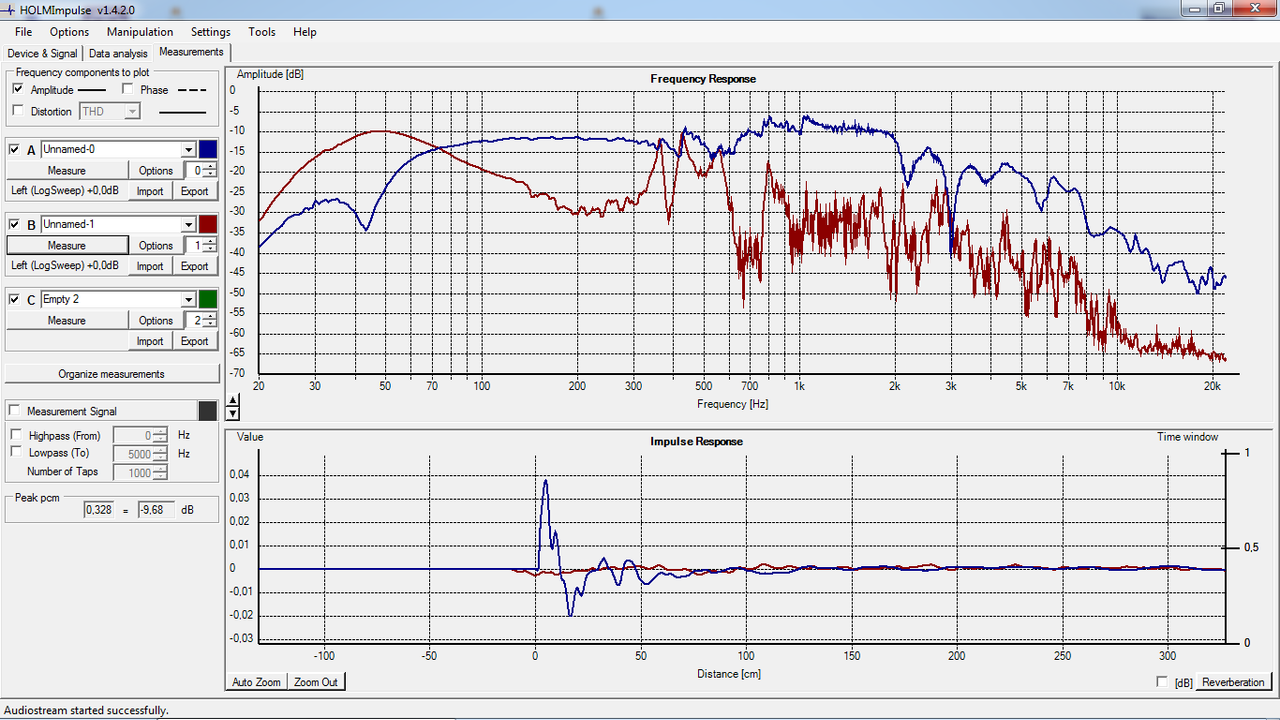Enable the Measurement Signal checkbox
The image size is (1280, 720).
[15, 411]
